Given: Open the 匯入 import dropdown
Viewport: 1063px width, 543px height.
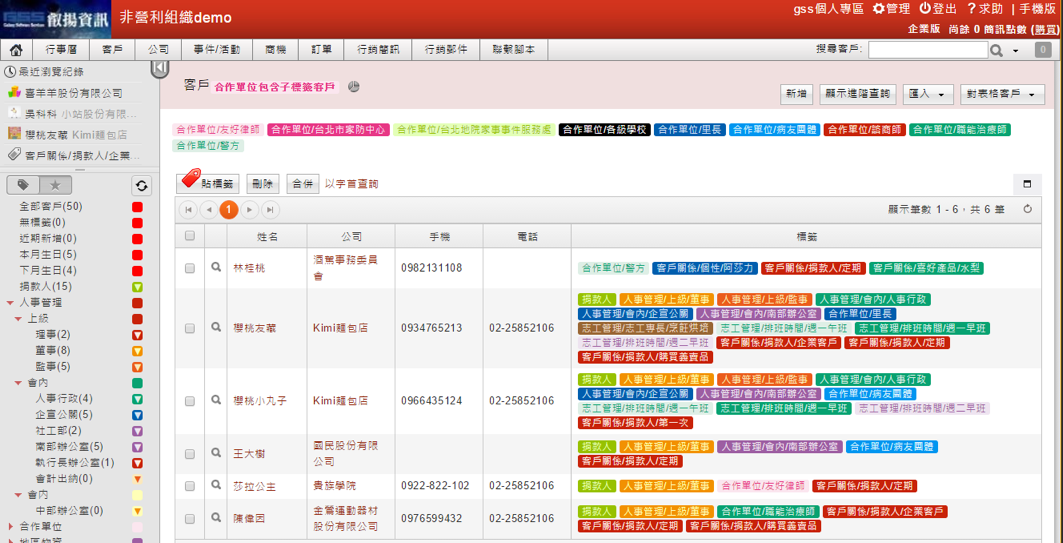Looking at the screenshot, I should tap(928, 94).
